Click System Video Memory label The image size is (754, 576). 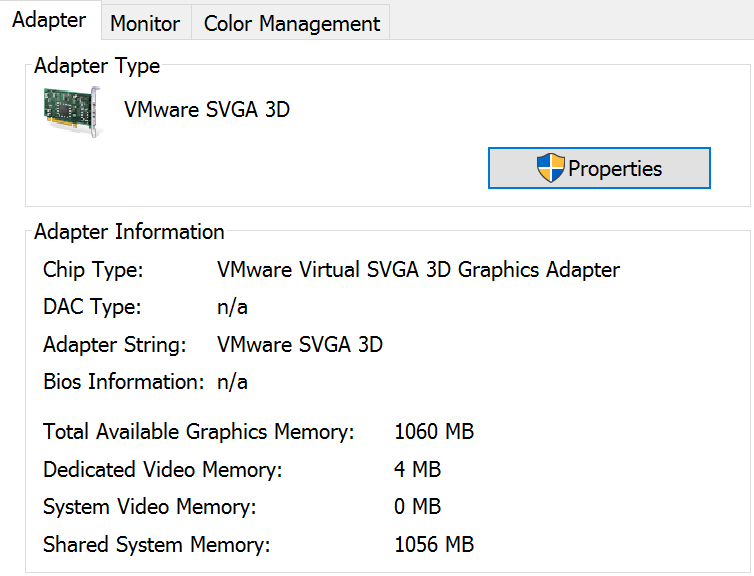click(150, 507)
